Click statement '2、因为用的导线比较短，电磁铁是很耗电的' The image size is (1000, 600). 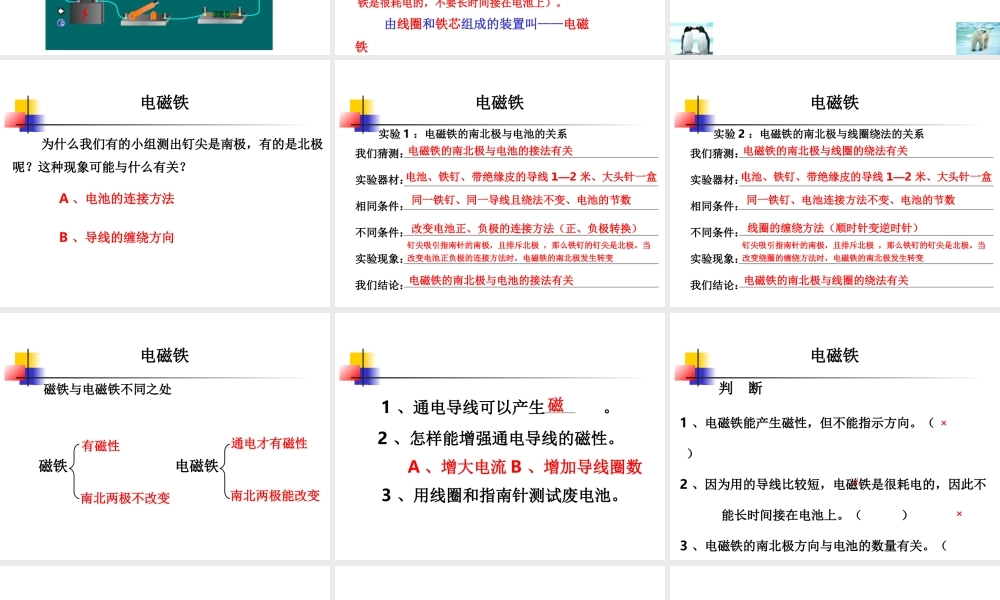point(833,484)
